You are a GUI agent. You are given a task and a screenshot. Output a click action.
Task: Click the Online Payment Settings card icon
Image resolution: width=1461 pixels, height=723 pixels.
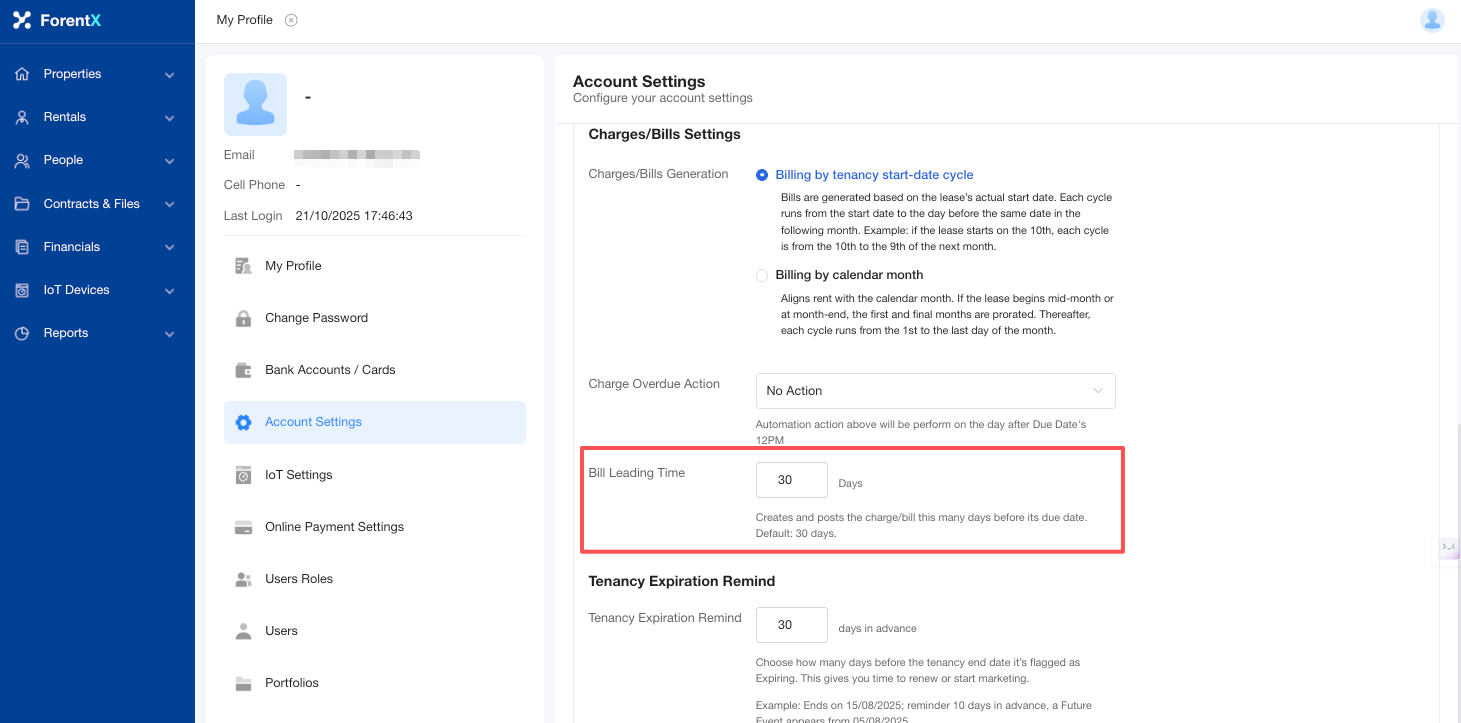tap(243, 527)
